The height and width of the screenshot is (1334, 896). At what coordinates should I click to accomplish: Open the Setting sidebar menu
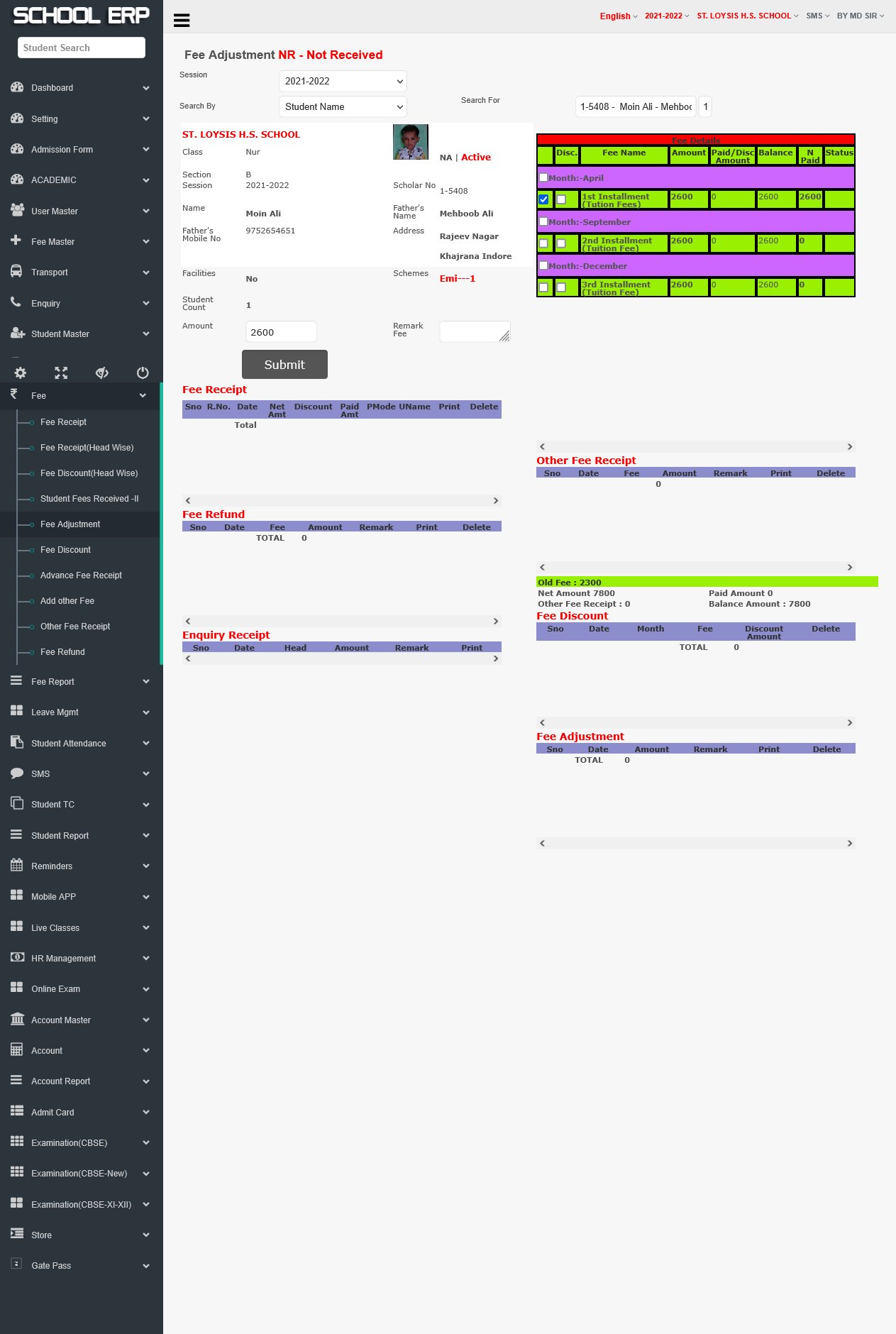(x=81, y=118)
